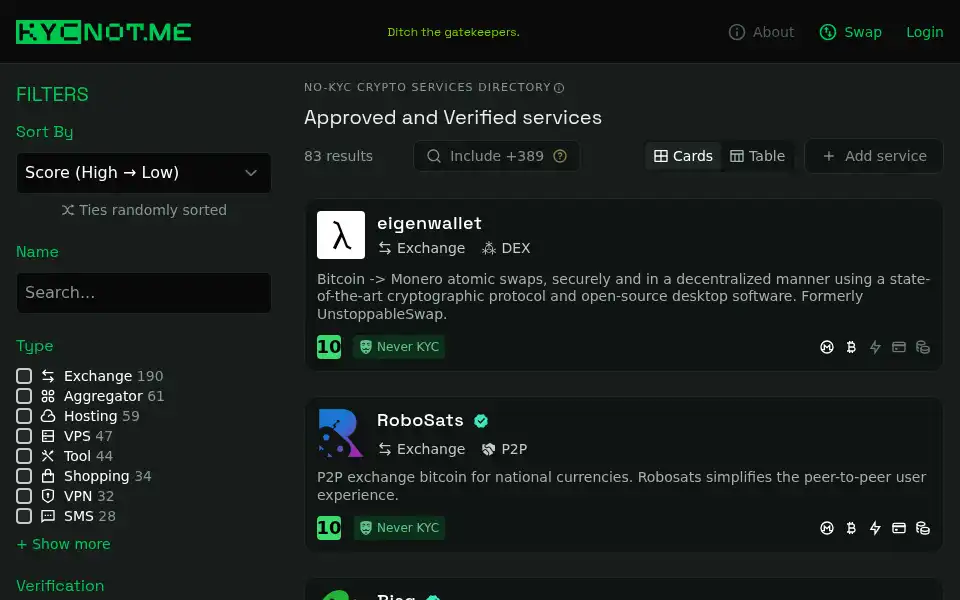Click the Monero icon on the RoboSats card
Viewport: 960px width, 600px height.
827,528
